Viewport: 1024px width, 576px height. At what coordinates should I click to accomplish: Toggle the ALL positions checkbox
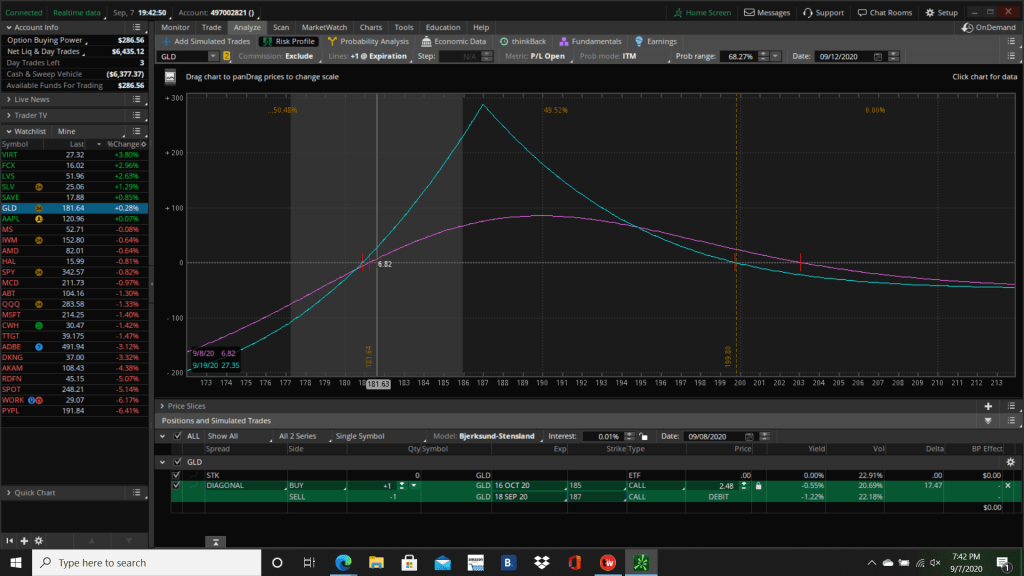[178, 436]
